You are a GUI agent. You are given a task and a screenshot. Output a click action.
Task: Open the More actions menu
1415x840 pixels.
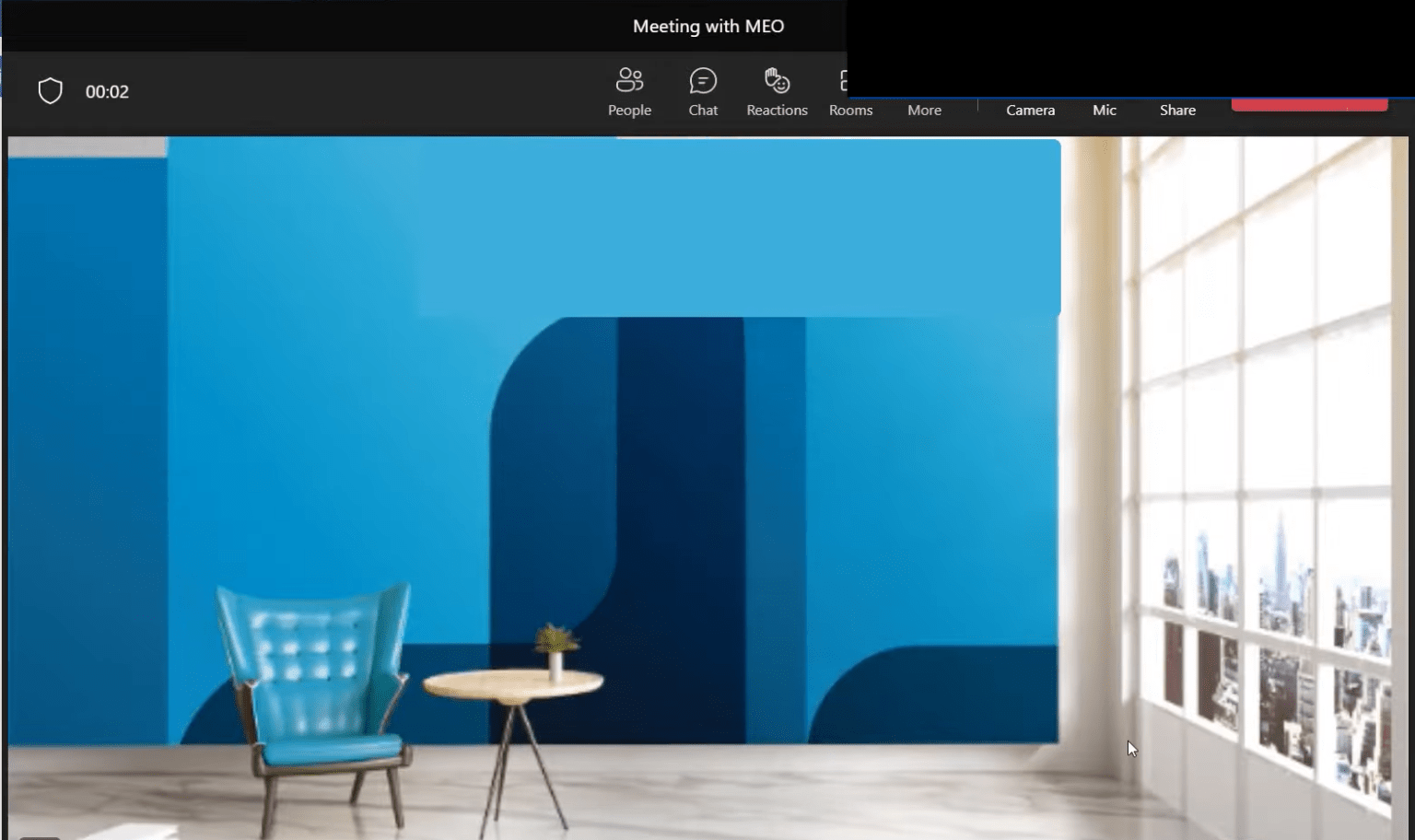click(924, 110)
